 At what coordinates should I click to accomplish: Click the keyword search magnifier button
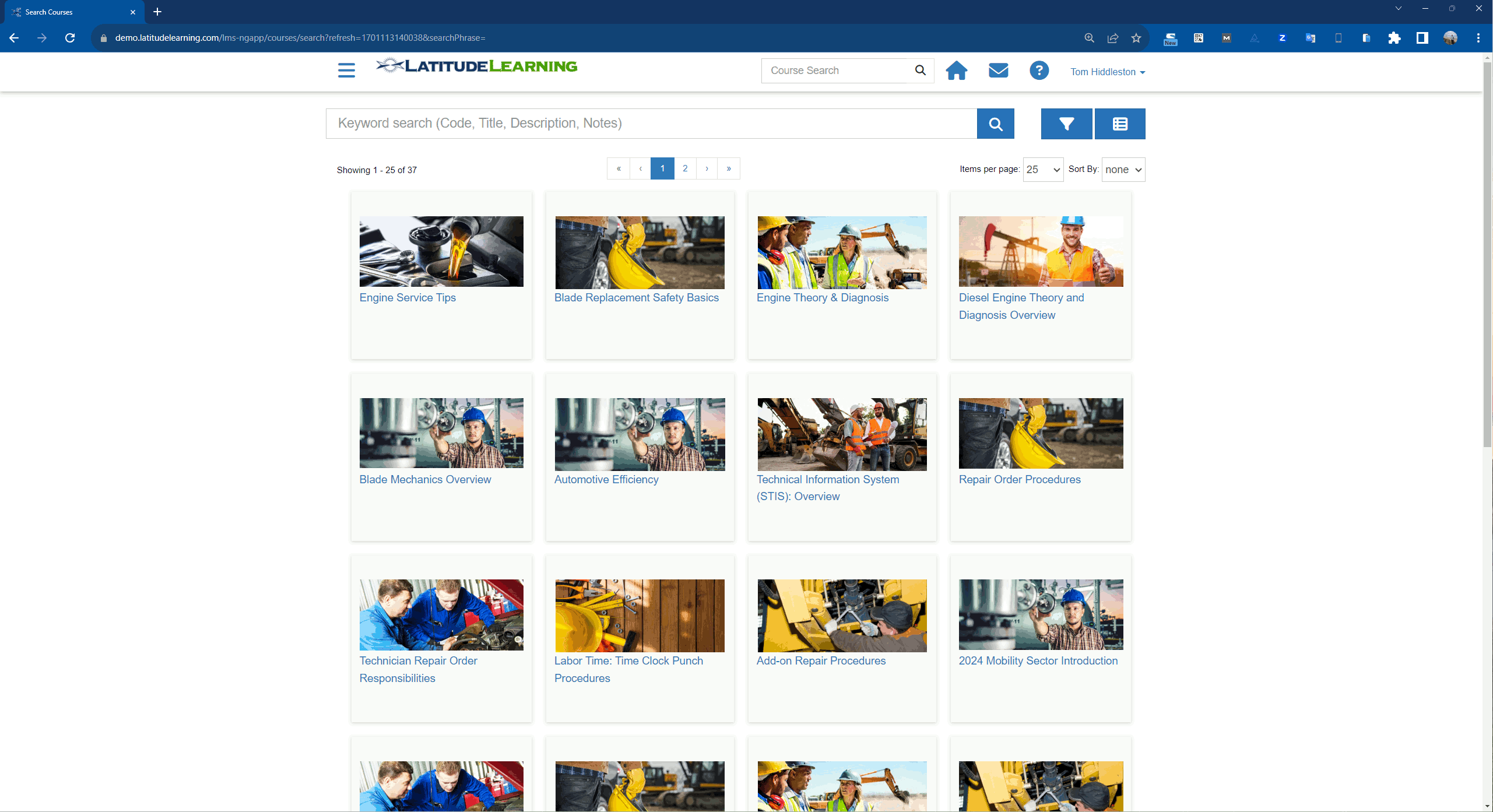pos(995,124)
